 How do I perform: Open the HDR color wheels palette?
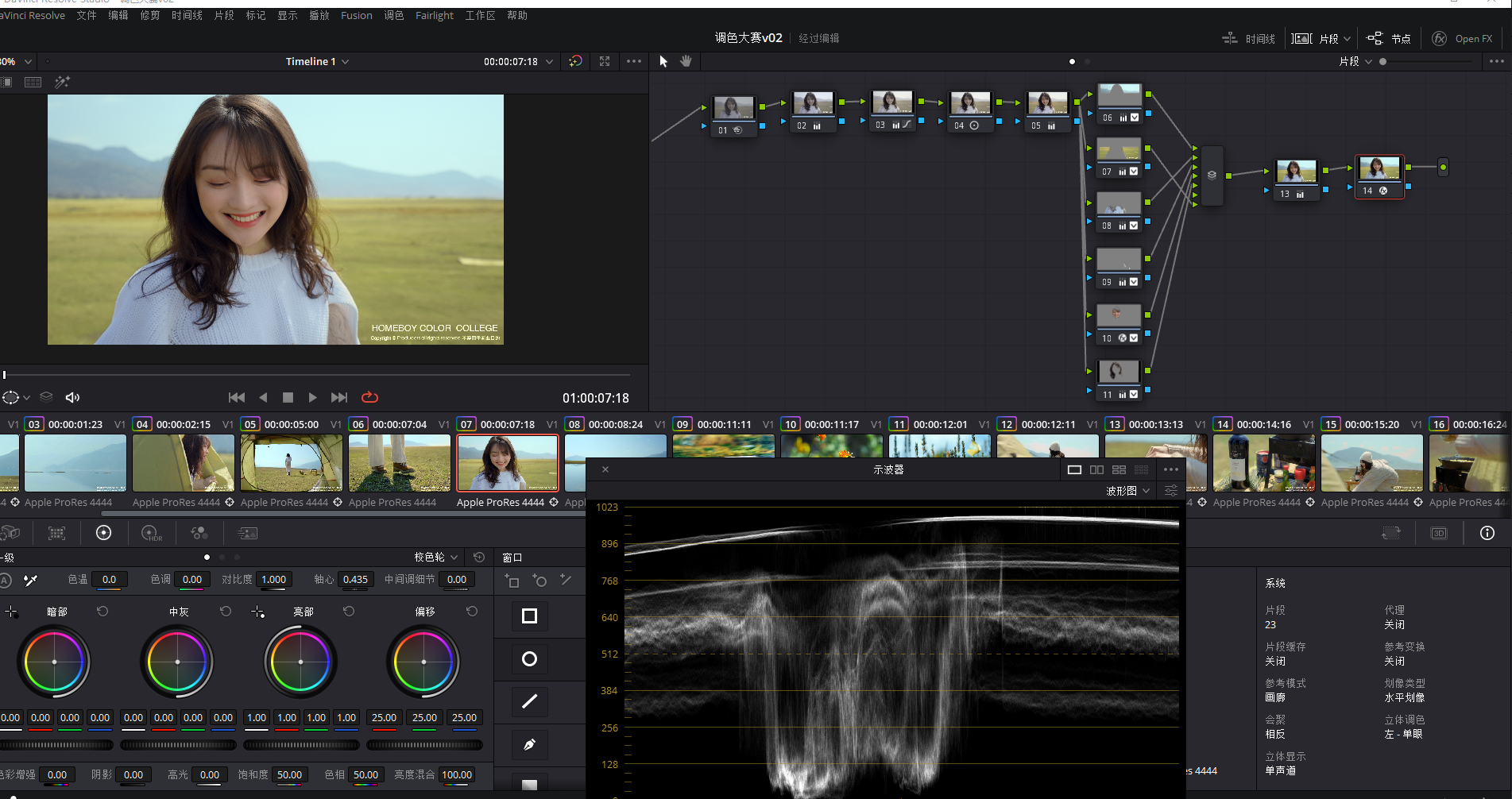coord(151,533)
